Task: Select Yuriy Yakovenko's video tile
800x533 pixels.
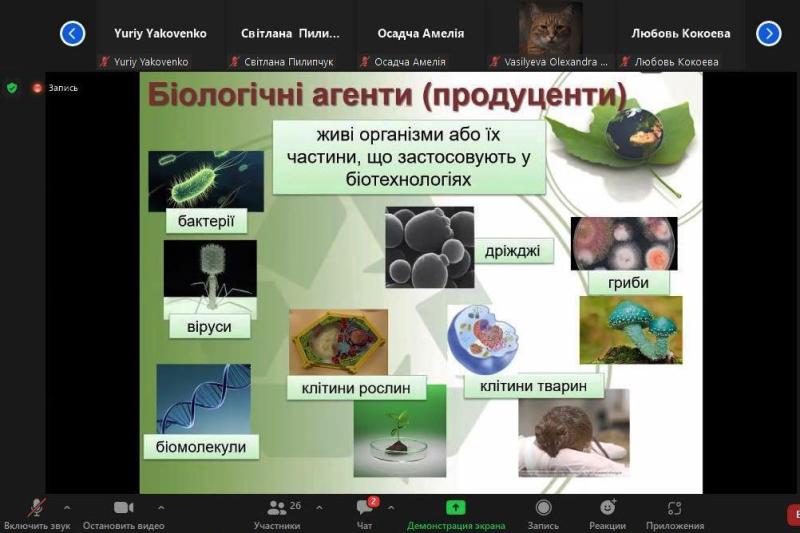Action: pyautogui.click(x=160, y=34)
